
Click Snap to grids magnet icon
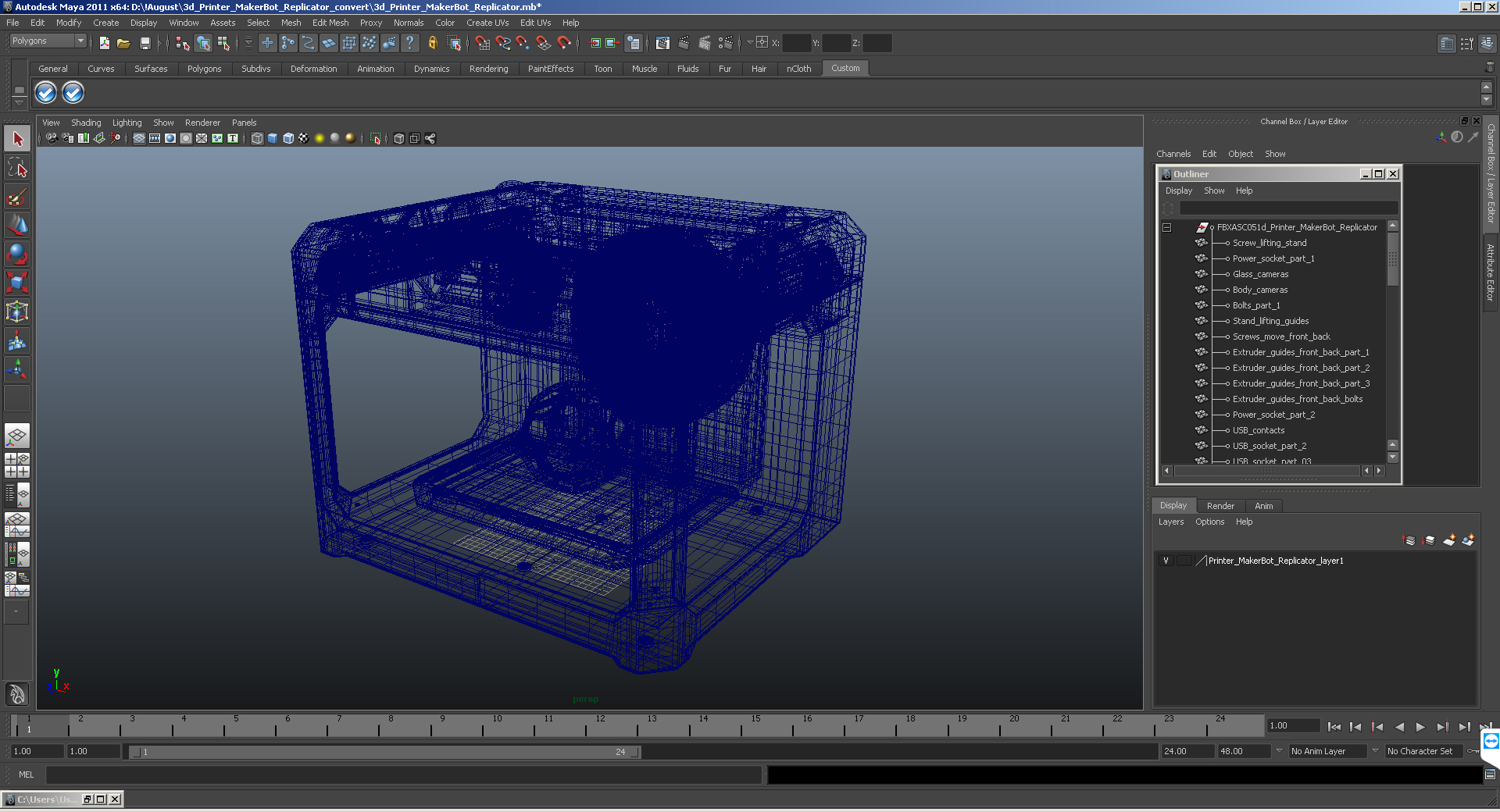(x=483, y=43)
